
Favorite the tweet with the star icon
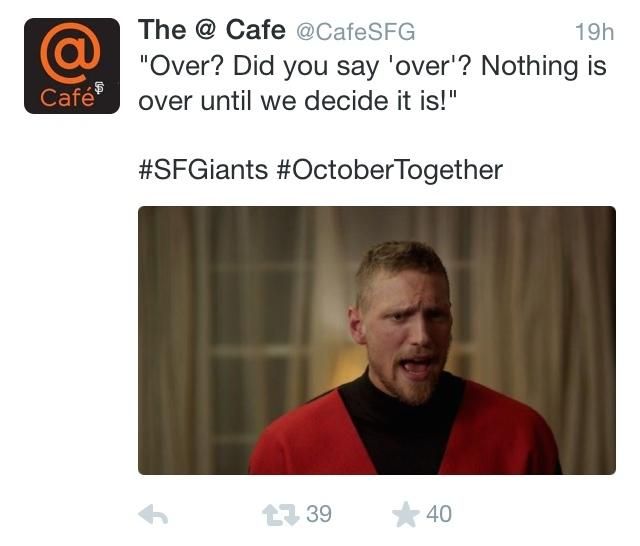click(405, 514)
